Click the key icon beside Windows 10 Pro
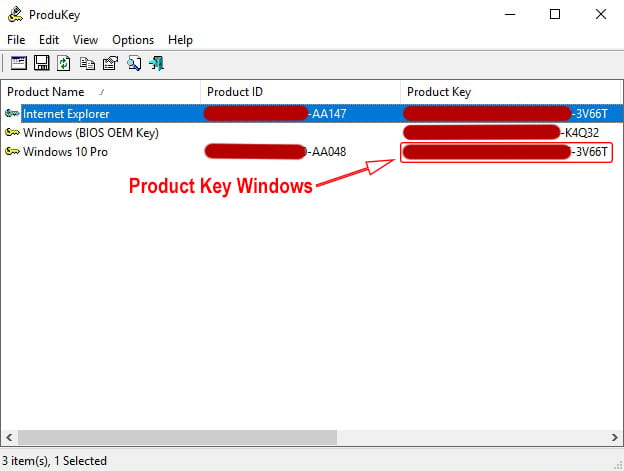 point(12,152)
